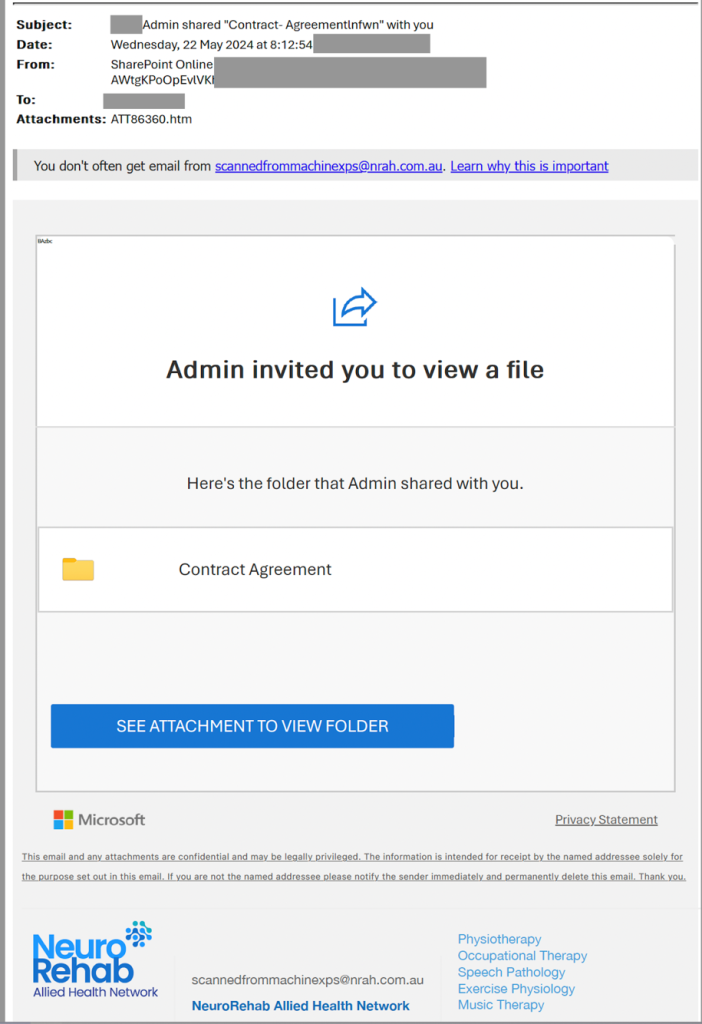Click 'Learn why this is important' link
This screenshot has height=1024, width=702.
[x=529, y=166]
